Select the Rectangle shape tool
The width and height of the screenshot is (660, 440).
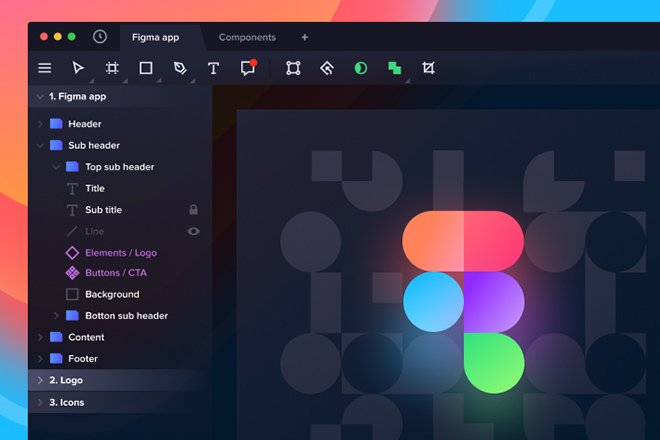[146, 68]
